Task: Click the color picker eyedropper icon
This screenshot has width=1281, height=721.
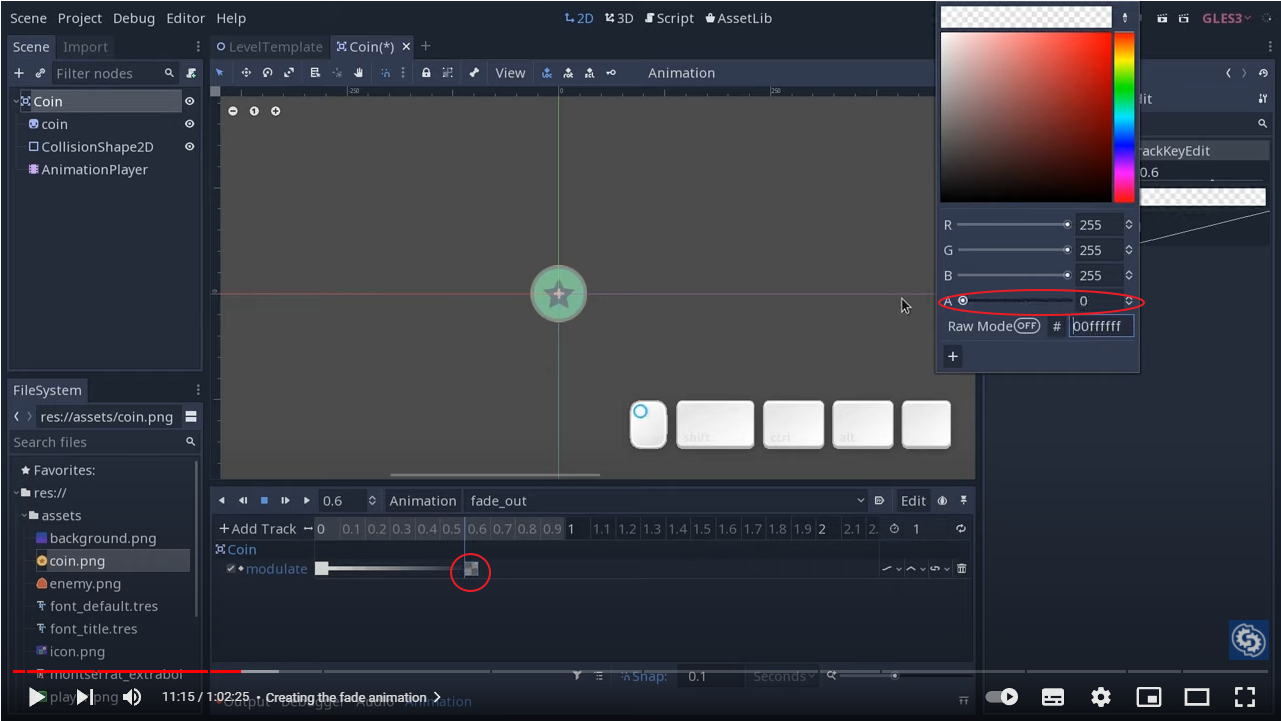Action: pos(1125,17)
